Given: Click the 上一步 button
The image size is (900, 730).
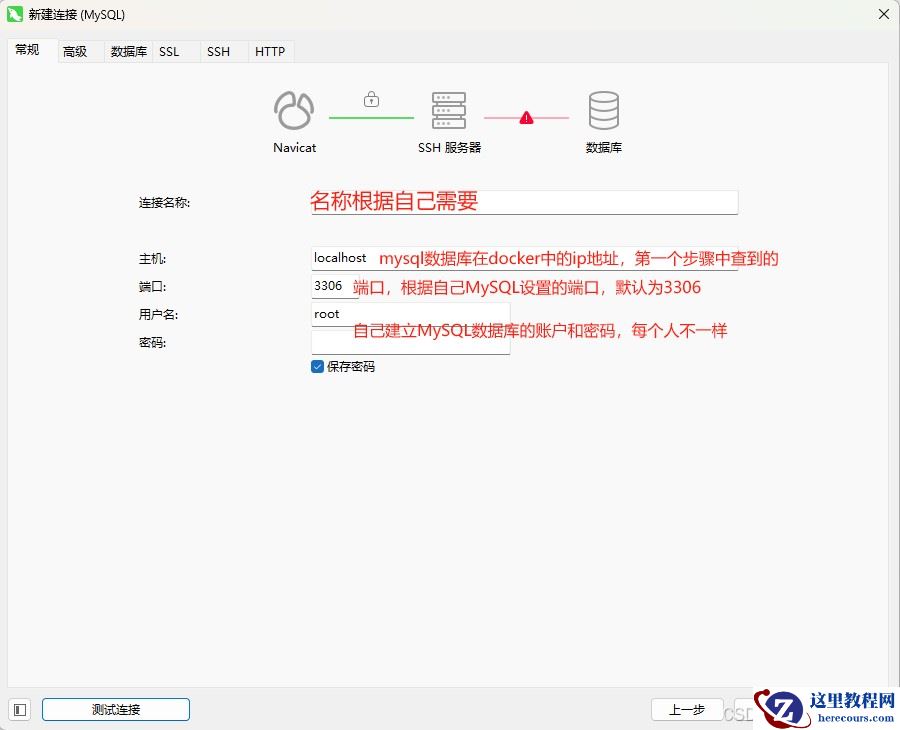Looking at the screenshot, I should click(x=687, y=710).
